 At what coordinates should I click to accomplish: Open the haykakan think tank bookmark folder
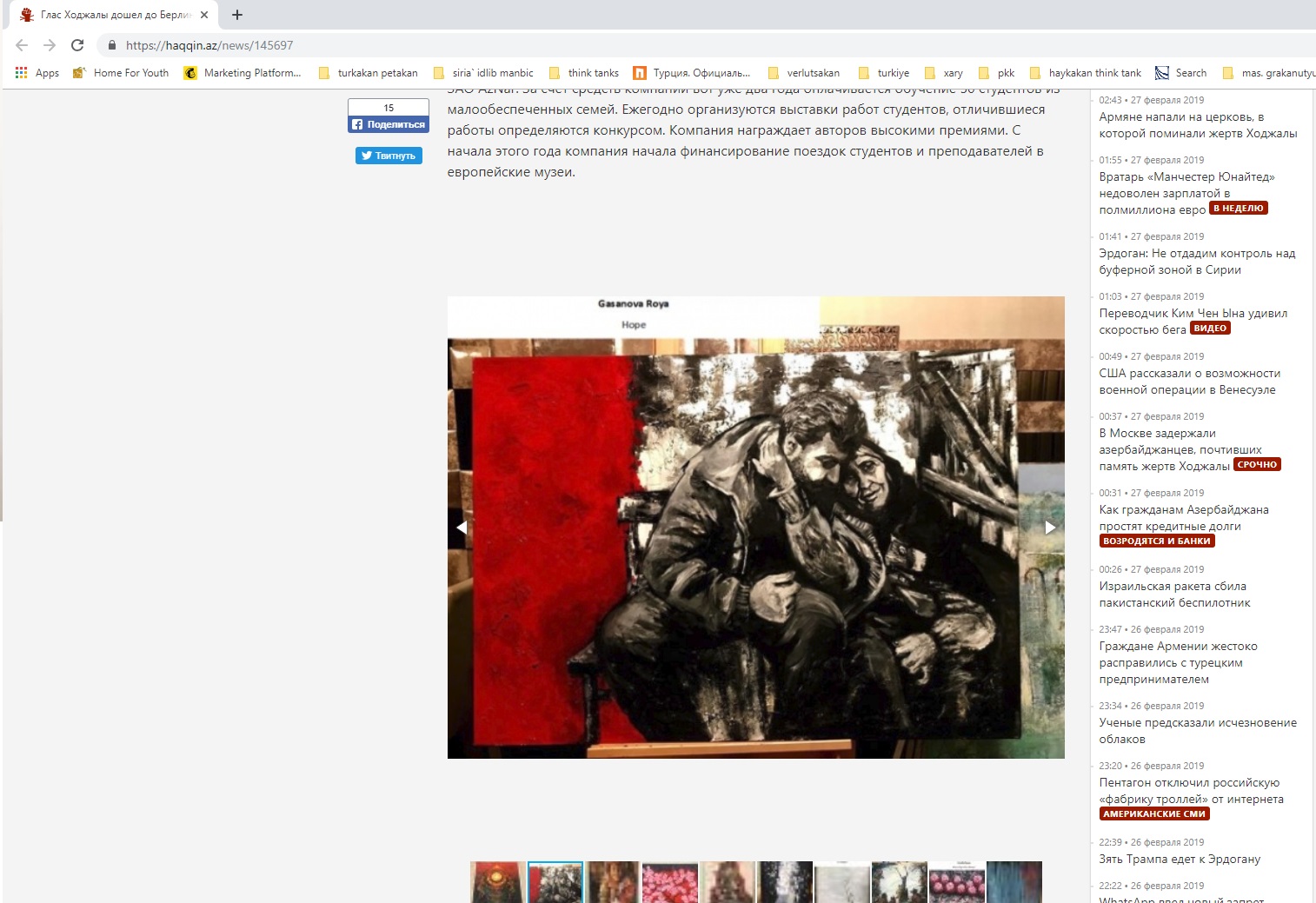1086,73
